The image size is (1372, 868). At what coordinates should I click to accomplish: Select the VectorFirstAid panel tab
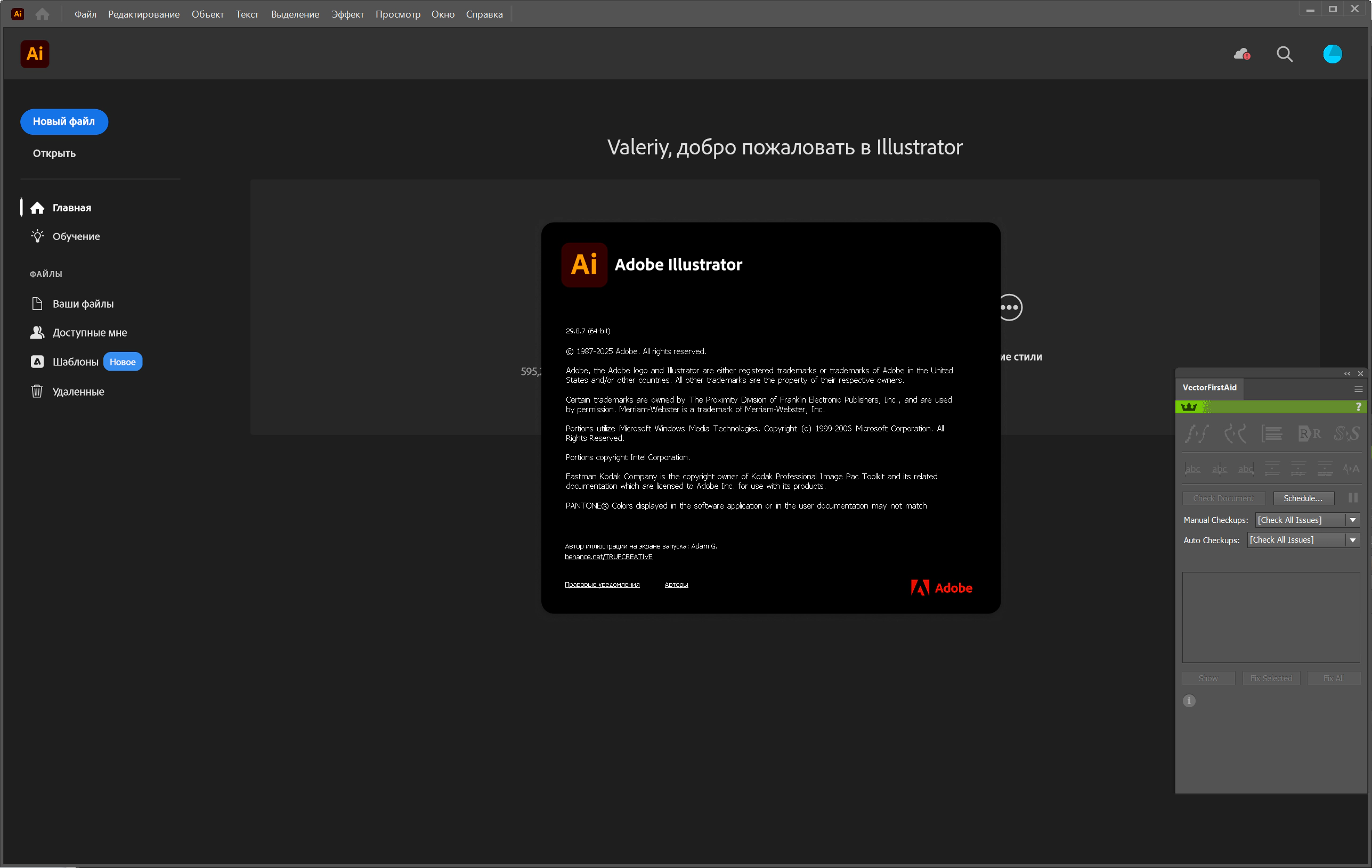(1209, 388)
